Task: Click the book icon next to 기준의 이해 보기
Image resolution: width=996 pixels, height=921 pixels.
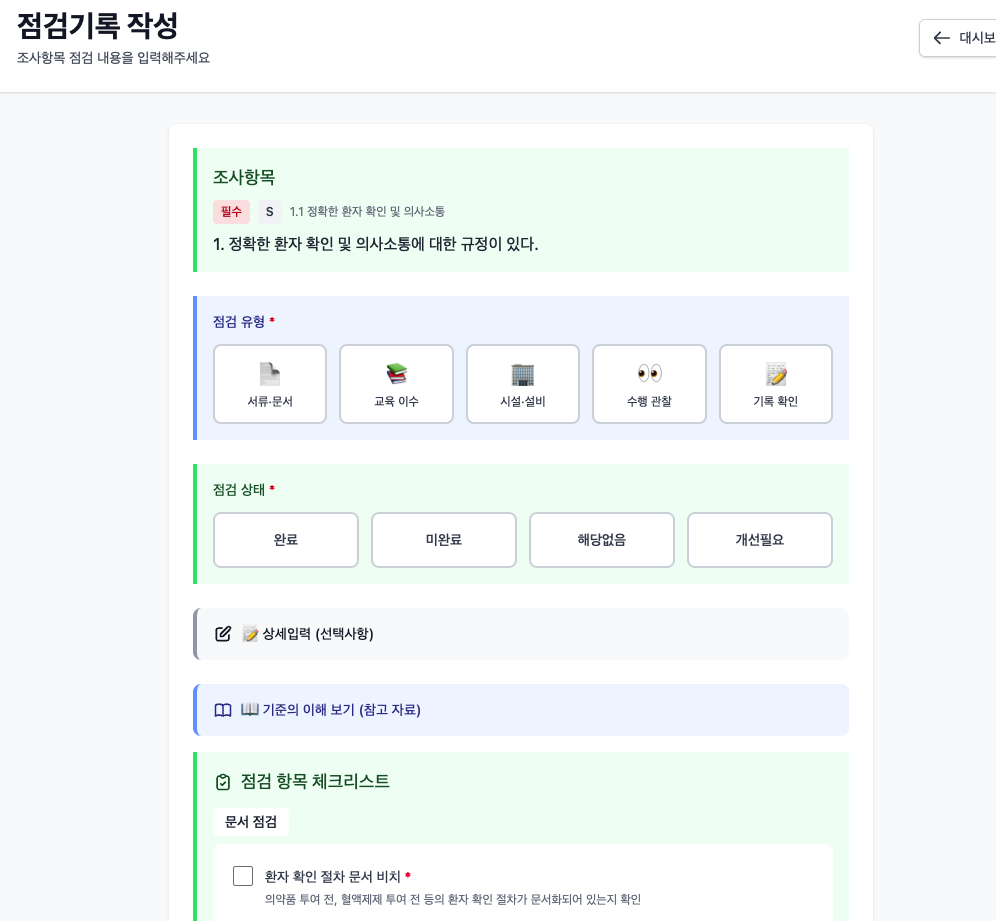Action: [224, 710]
